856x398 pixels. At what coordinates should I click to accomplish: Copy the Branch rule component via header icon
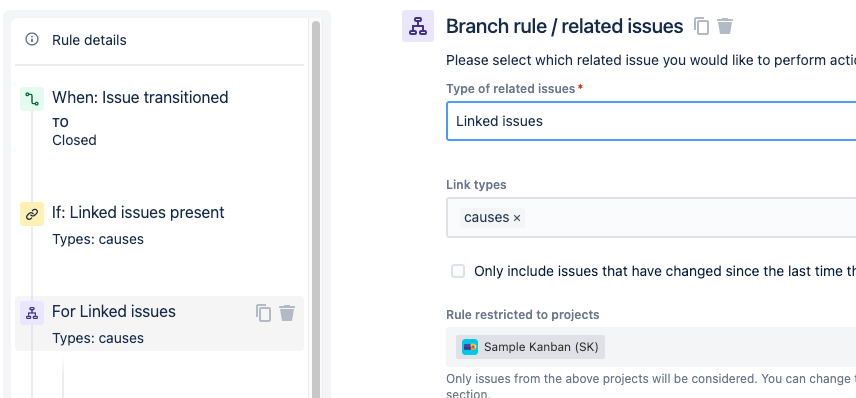701,26
